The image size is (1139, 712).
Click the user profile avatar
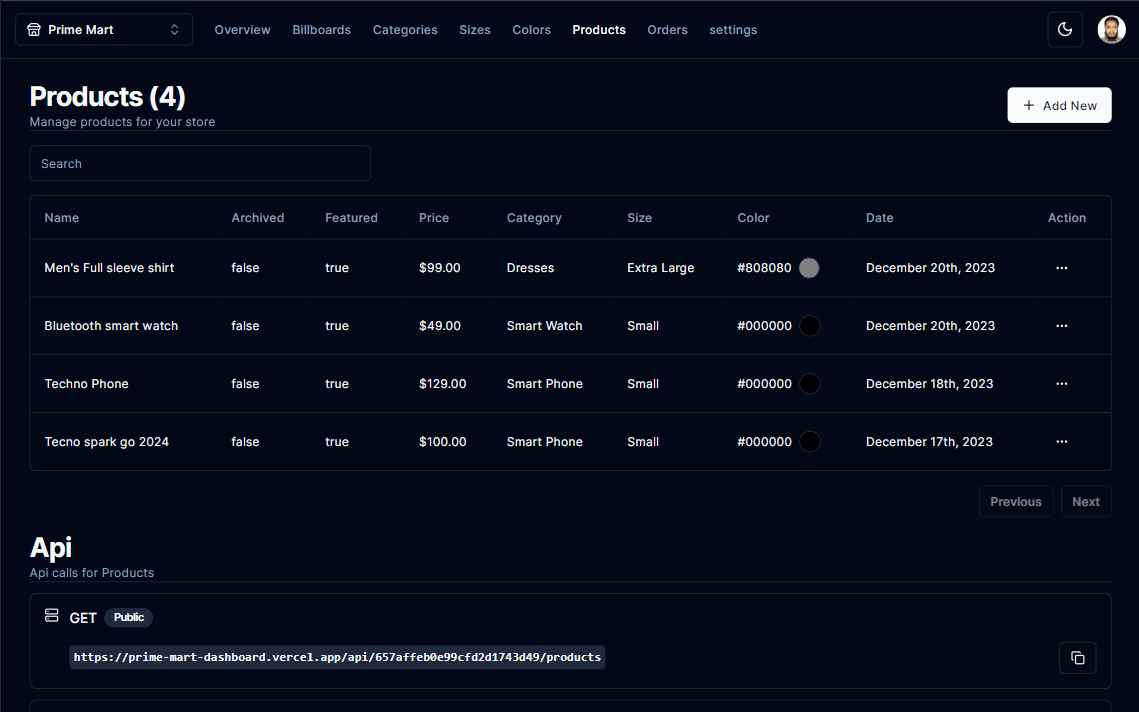1111,30
